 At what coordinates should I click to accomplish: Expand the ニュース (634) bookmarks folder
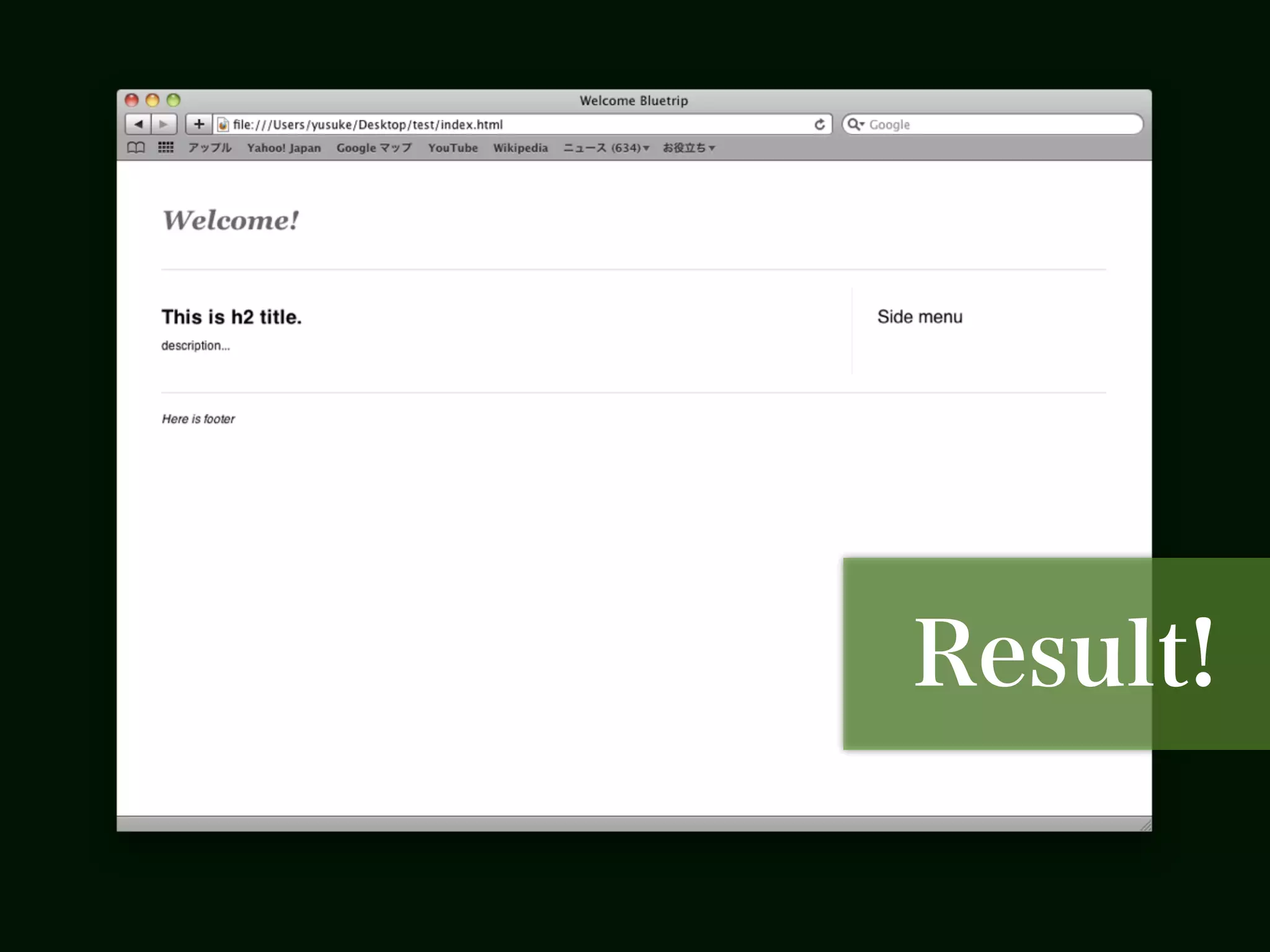pyautogui.click(x=606, y=148)
